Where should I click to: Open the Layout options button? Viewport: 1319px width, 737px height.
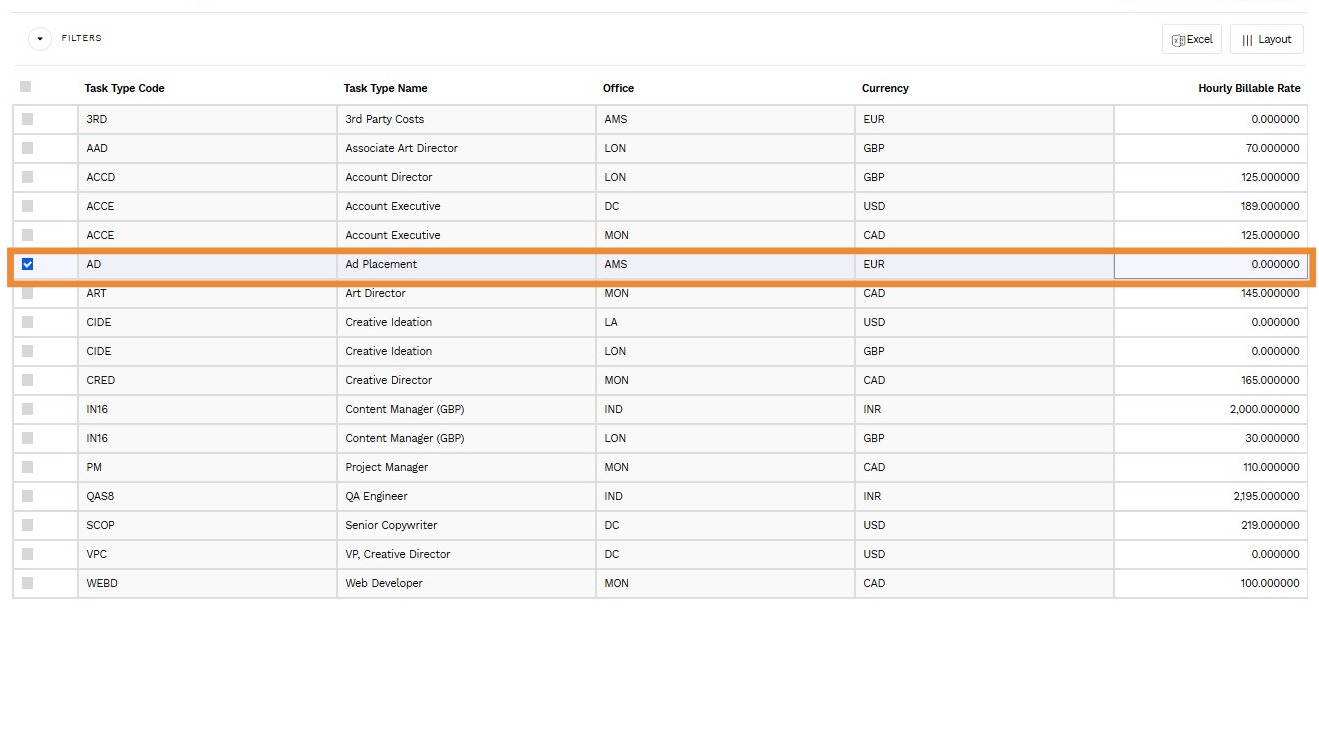click(x=1266, y=39)
